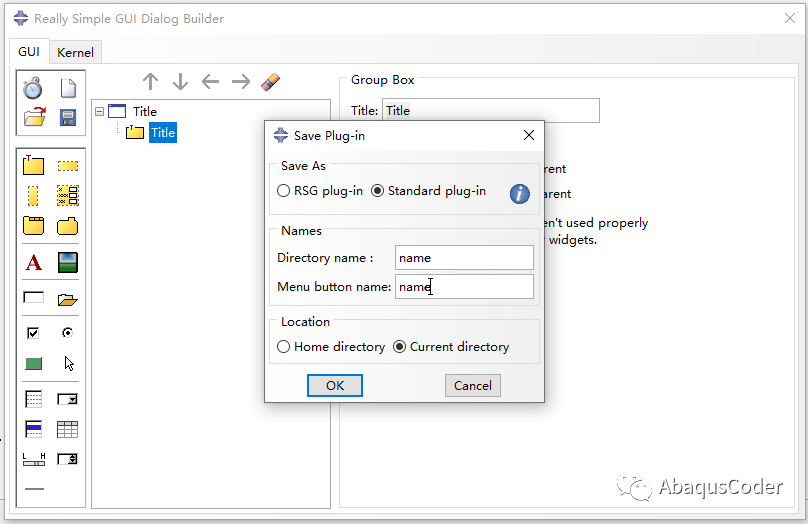The height and width of the screenshot is (524, 808).
Task: Click the blue info icon in Save As
Action: (x=519, y=194)
